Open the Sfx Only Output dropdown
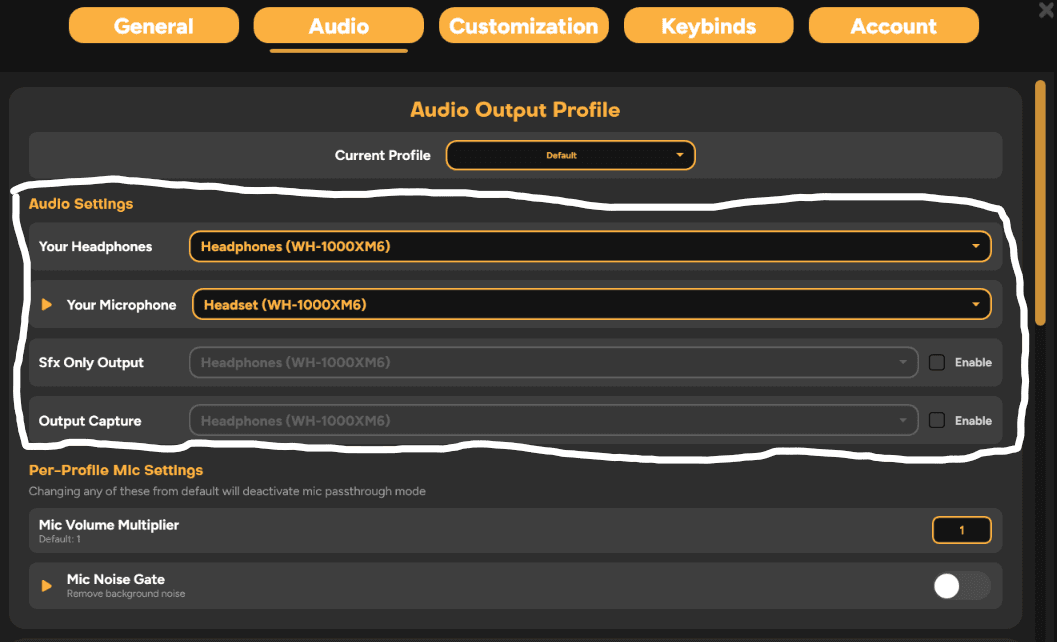 click(553, 363)
